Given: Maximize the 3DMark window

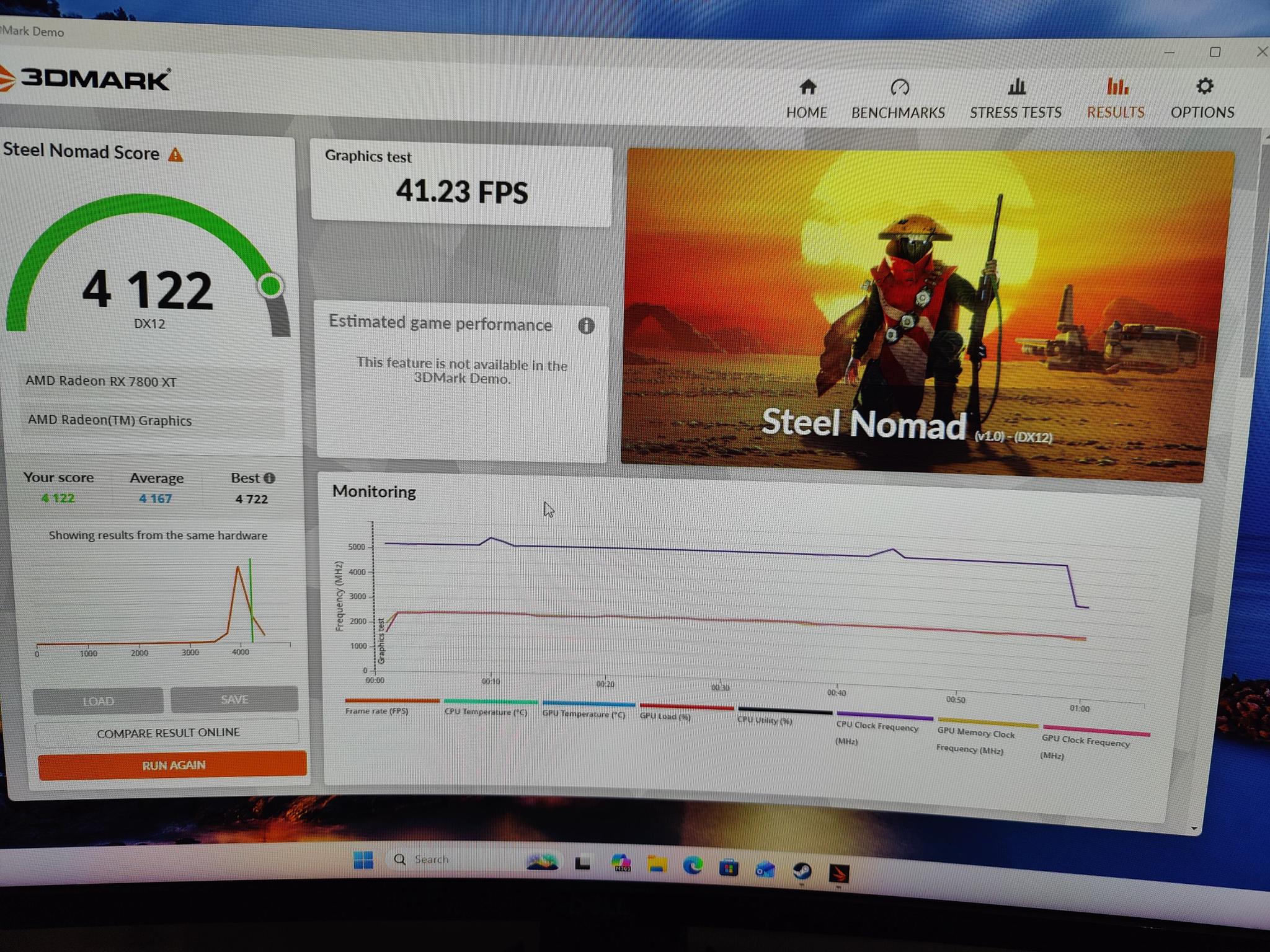Looking at the screenshot, I should point(1215,52).
